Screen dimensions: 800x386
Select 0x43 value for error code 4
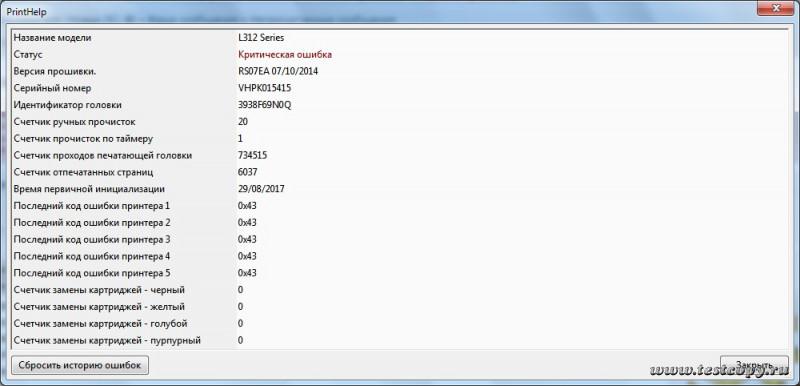pos(247,256)
